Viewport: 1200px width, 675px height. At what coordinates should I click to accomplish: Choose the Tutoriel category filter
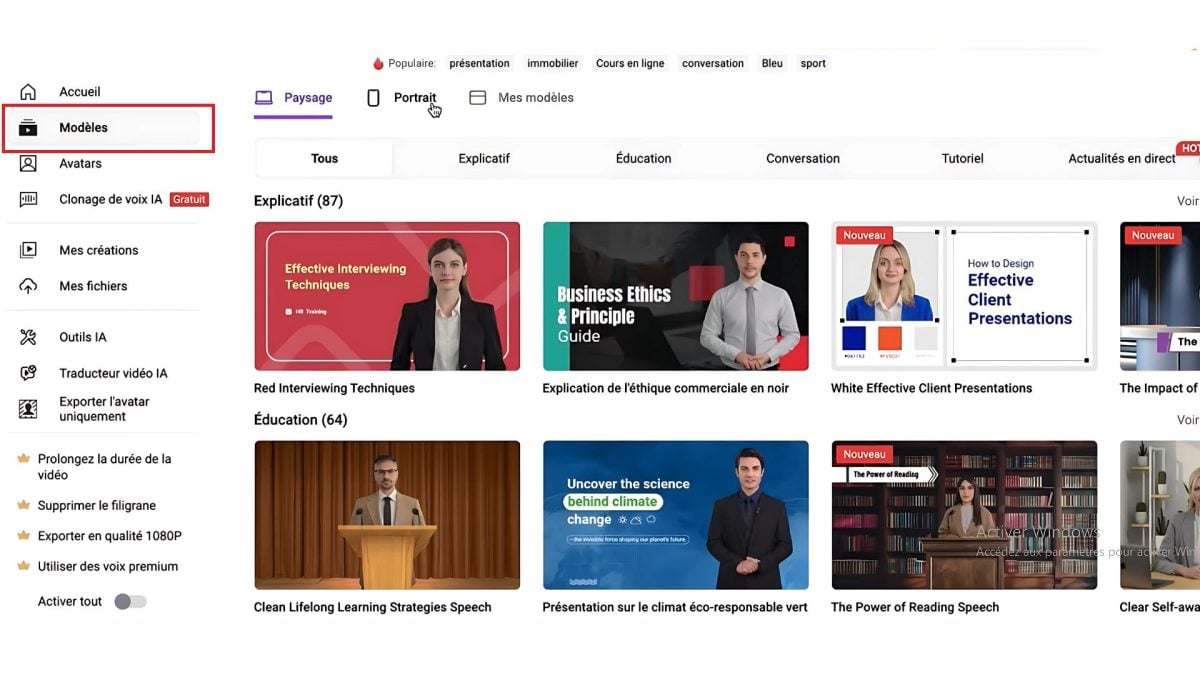tap(962, 158)
